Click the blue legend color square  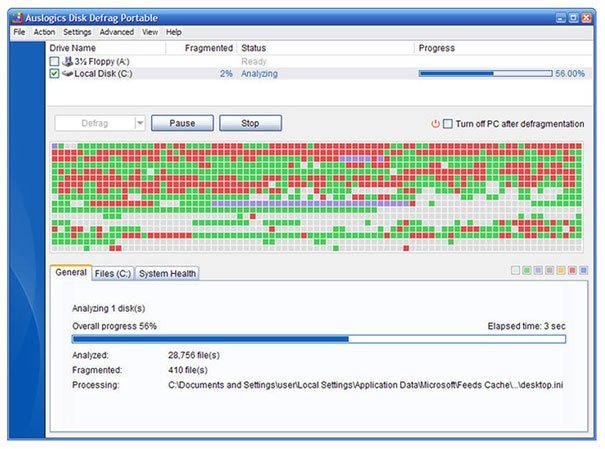click(x=583, y=270)
